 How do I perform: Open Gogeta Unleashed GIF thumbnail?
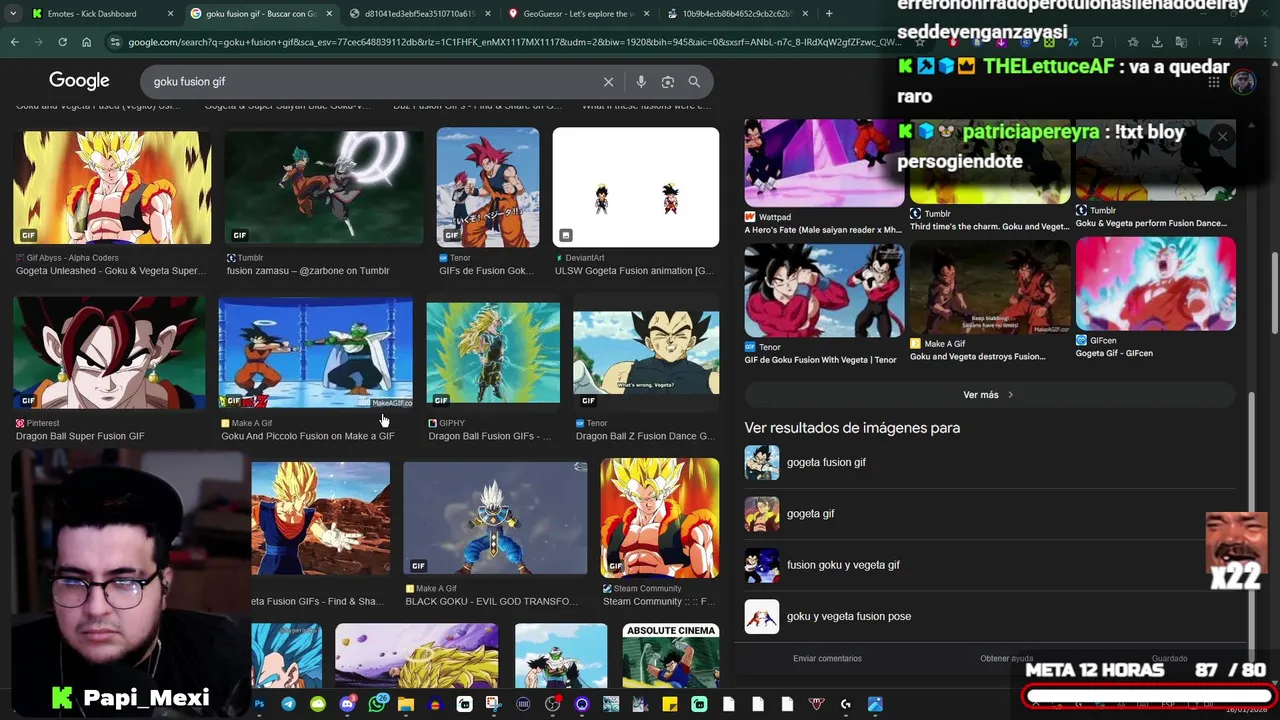pyautogui.click(x=112, y=187)
